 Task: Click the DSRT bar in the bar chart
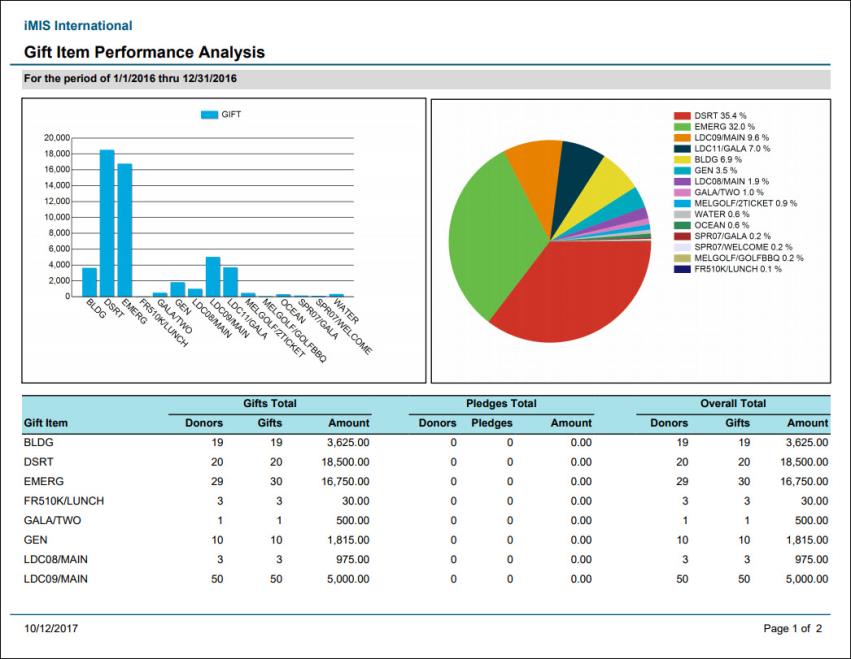[107, 223]
